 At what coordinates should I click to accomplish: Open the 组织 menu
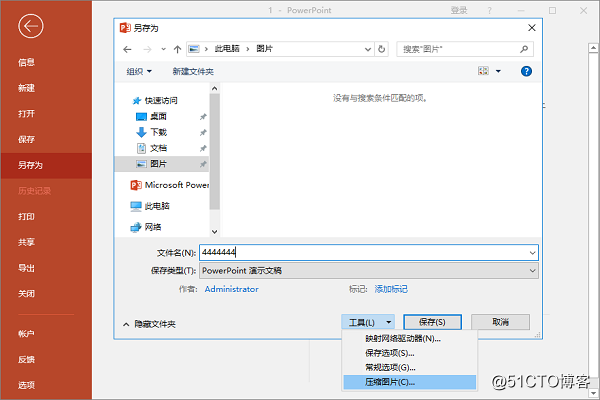(139, 72)
